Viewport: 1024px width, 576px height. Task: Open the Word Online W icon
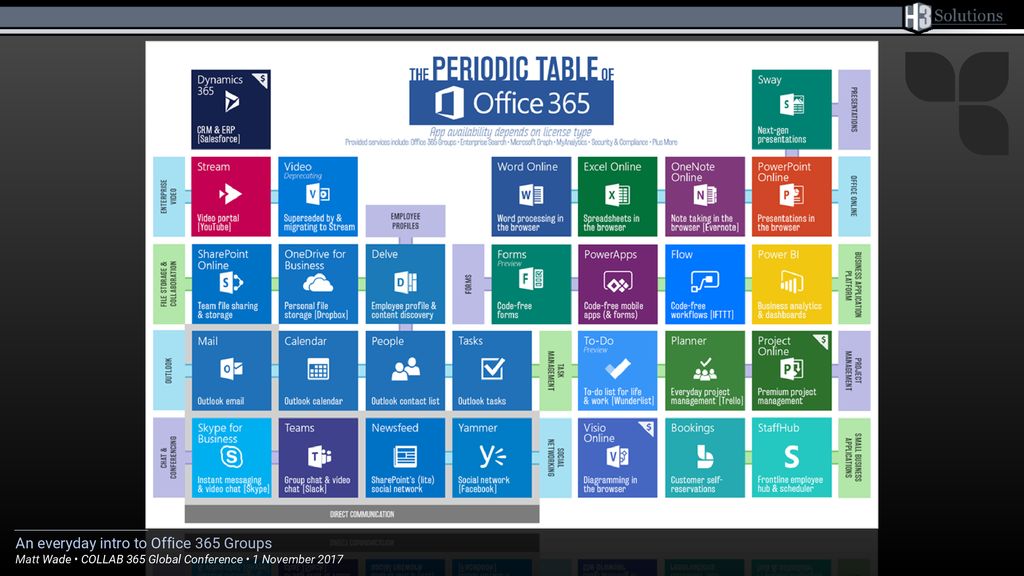click(x=531, y=195)
